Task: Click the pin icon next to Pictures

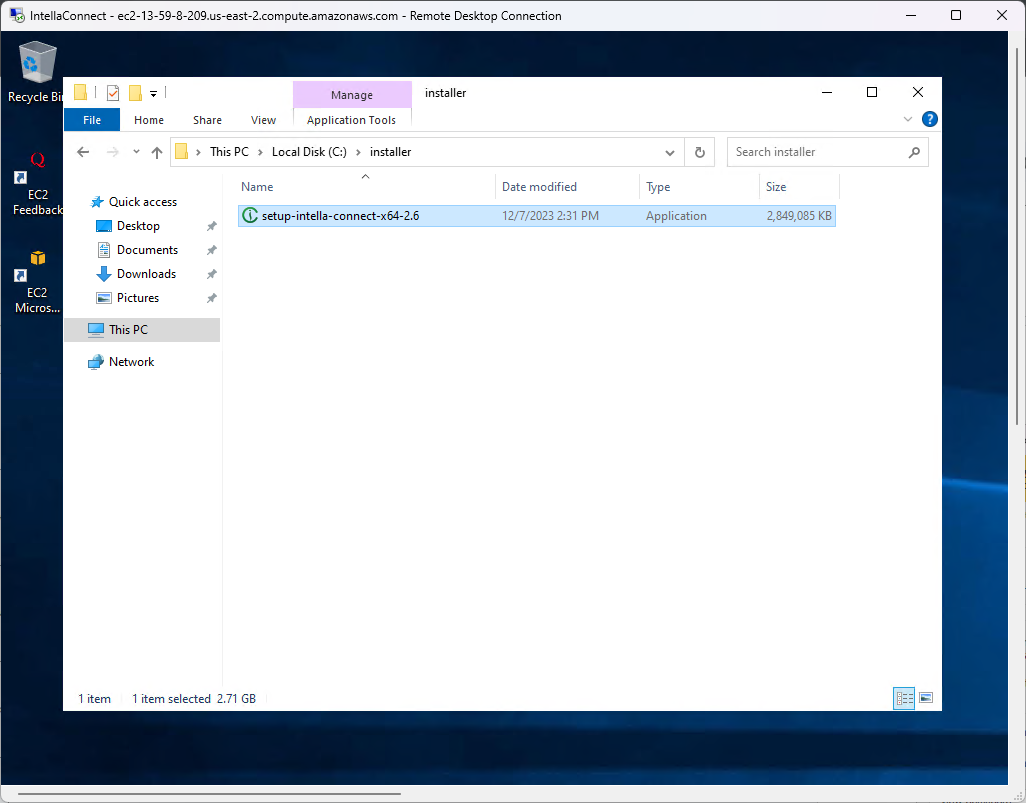Action: click(211, 298)
